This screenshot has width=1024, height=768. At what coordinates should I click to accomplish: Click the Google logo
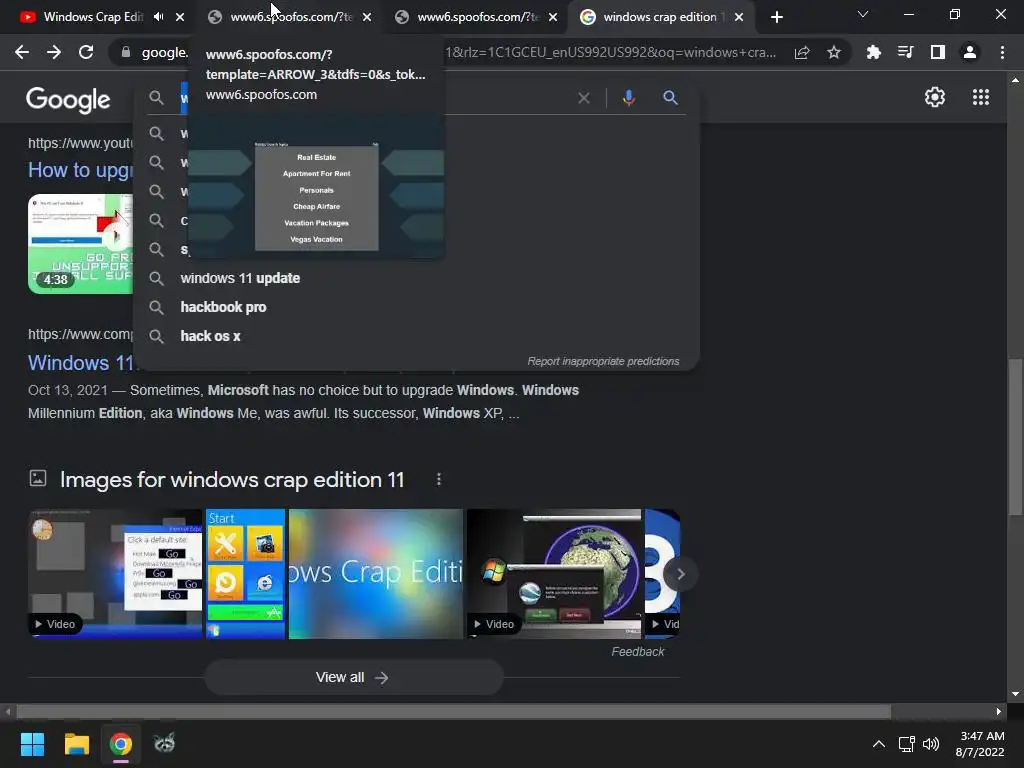coord(68,99)
